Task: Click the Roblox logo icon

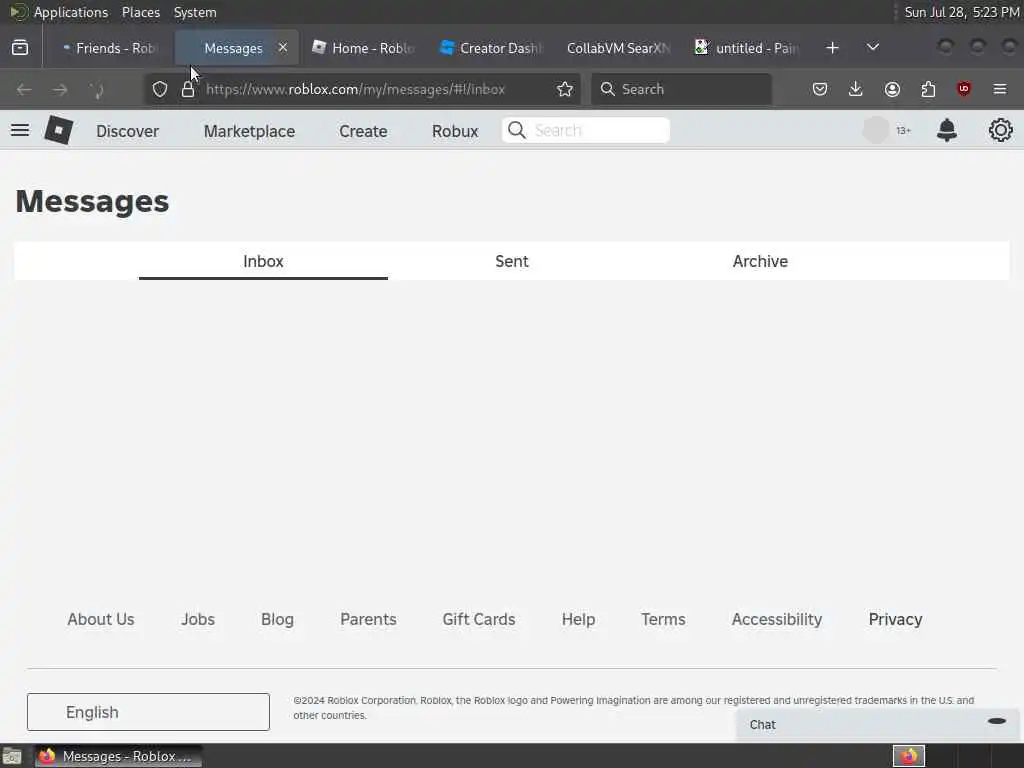Action: coord(59,131)
